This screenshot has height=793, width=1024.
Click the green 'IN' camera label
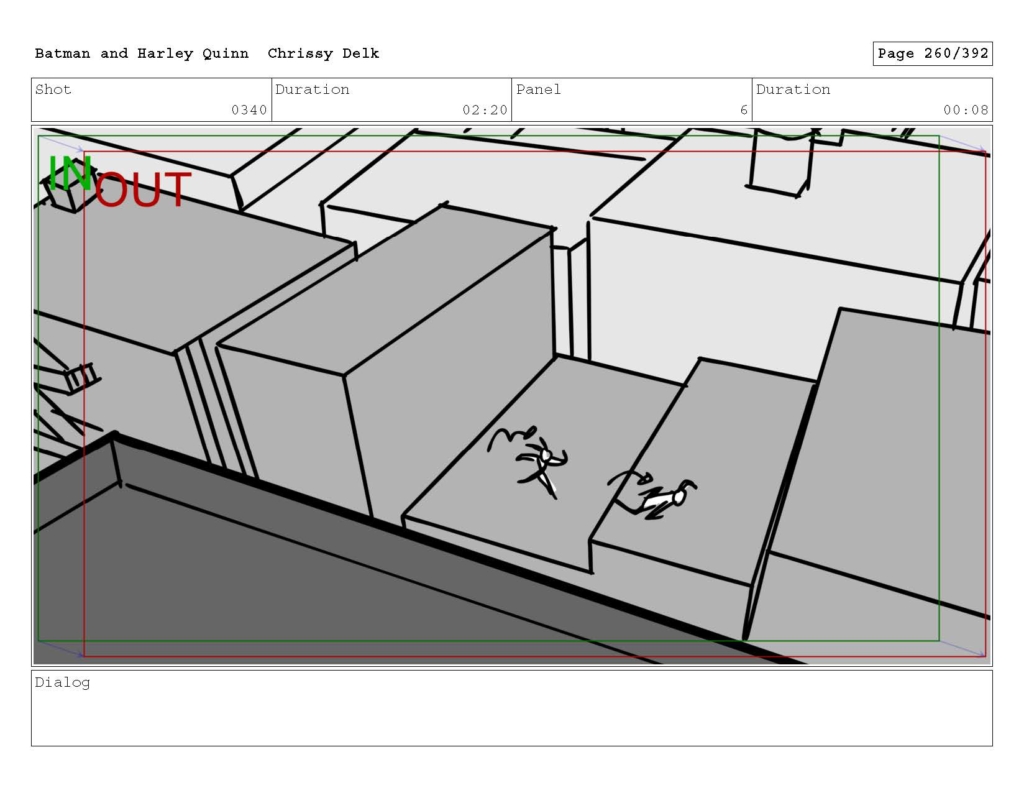click(70, 173)
